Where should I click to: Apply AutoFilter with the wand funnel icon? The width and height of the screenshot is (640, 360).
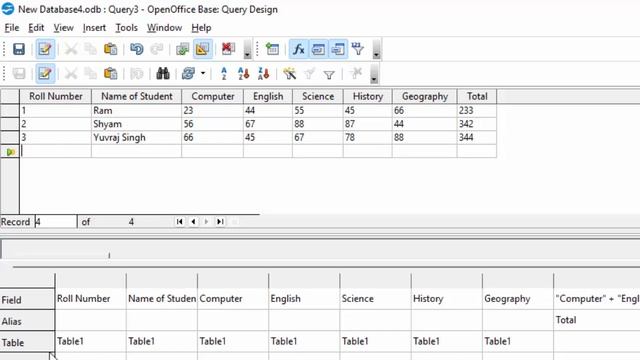(x=289, y=74)
